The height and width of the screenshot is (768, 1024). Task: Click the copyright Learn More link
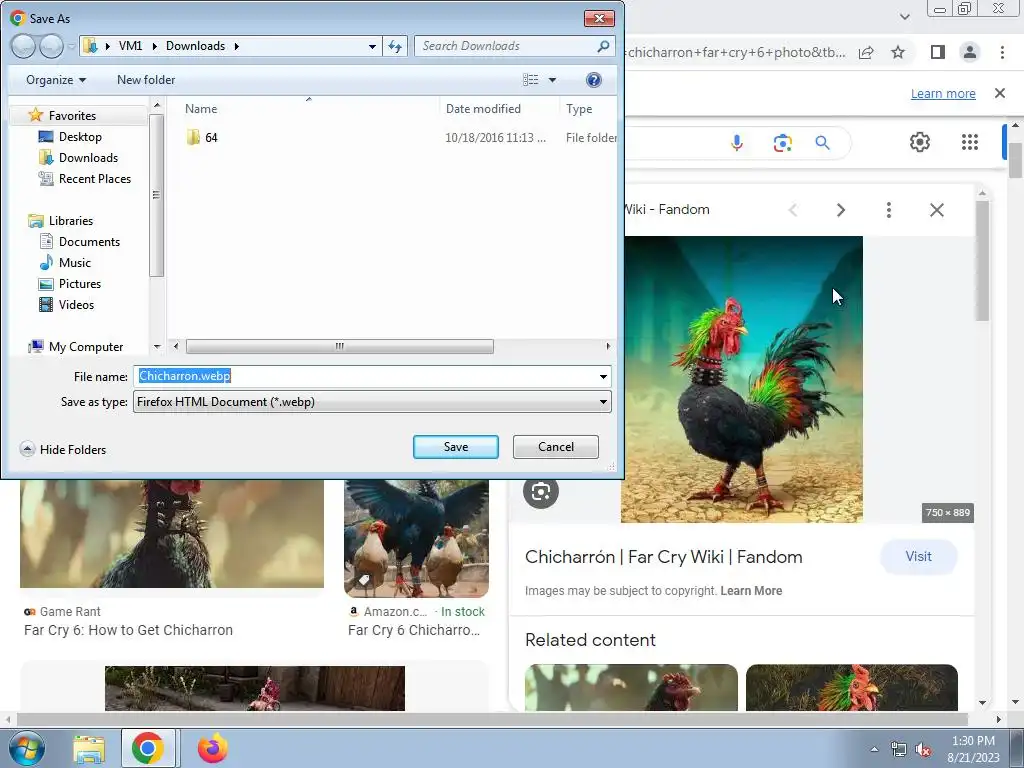[x=751, y=590]
